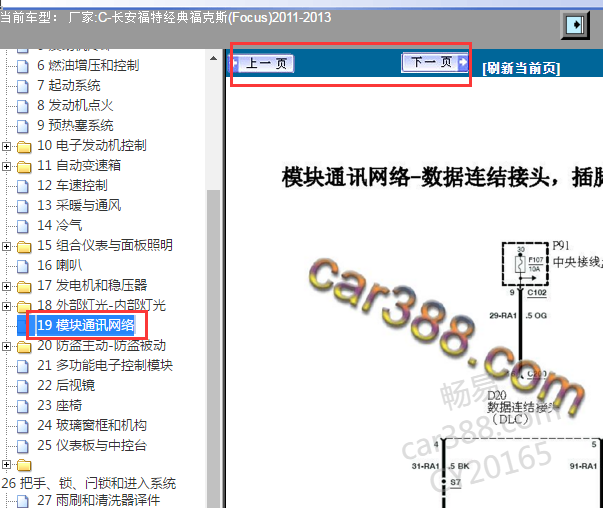Select the 17 发电机和稳压器 label
This screenshot has width=603, height=508.
click(92, 285)
